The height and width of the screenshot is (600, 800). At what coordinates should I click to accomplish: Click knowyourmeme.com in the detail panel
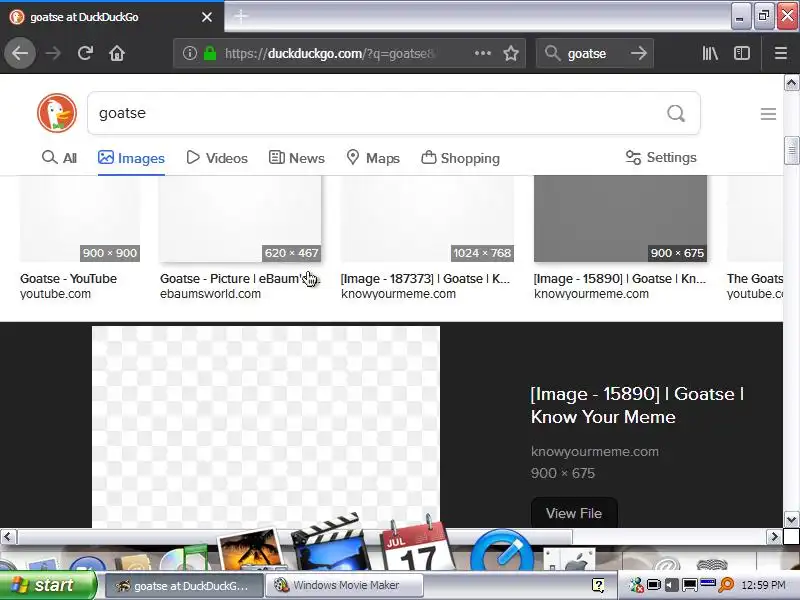(x=594, y=452)
